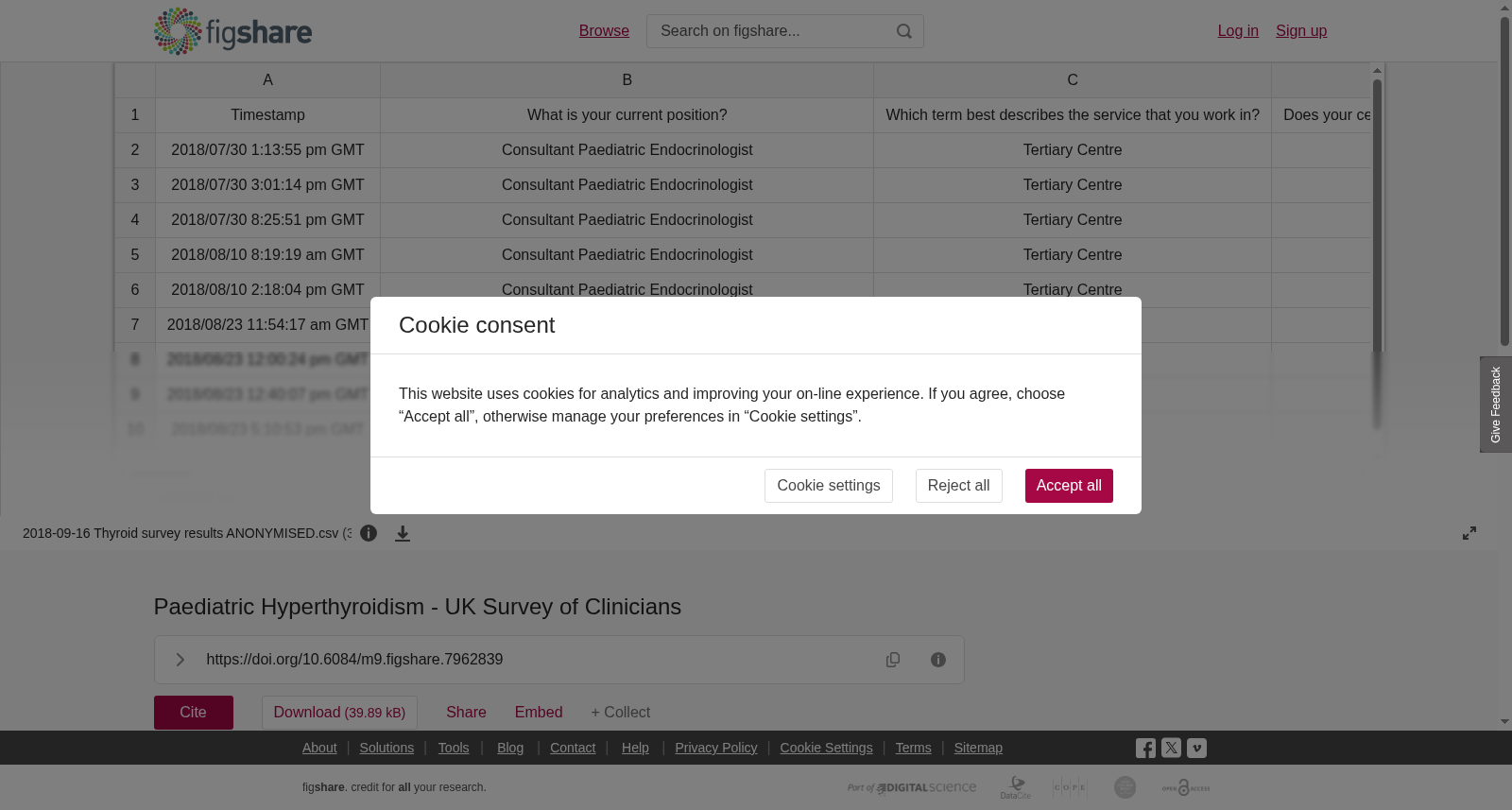Open the Privacy Policy footer link
1512x810 pixels.
click(x=716, y=748)
